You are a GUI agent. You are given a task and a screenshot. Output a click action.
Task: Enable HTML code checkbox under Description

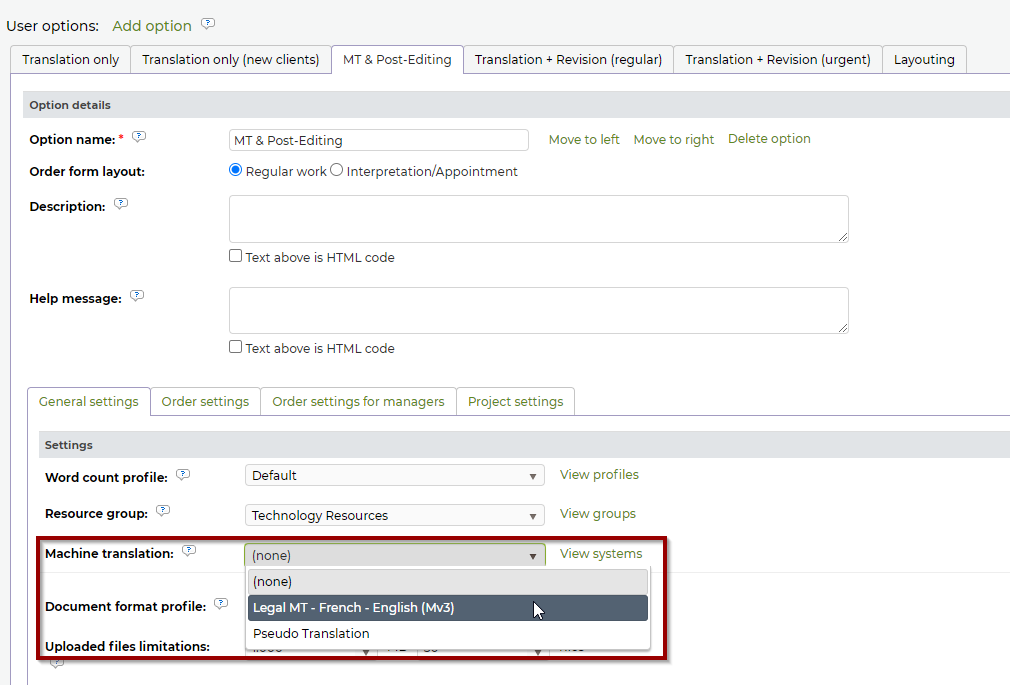[x=236, y=256]
